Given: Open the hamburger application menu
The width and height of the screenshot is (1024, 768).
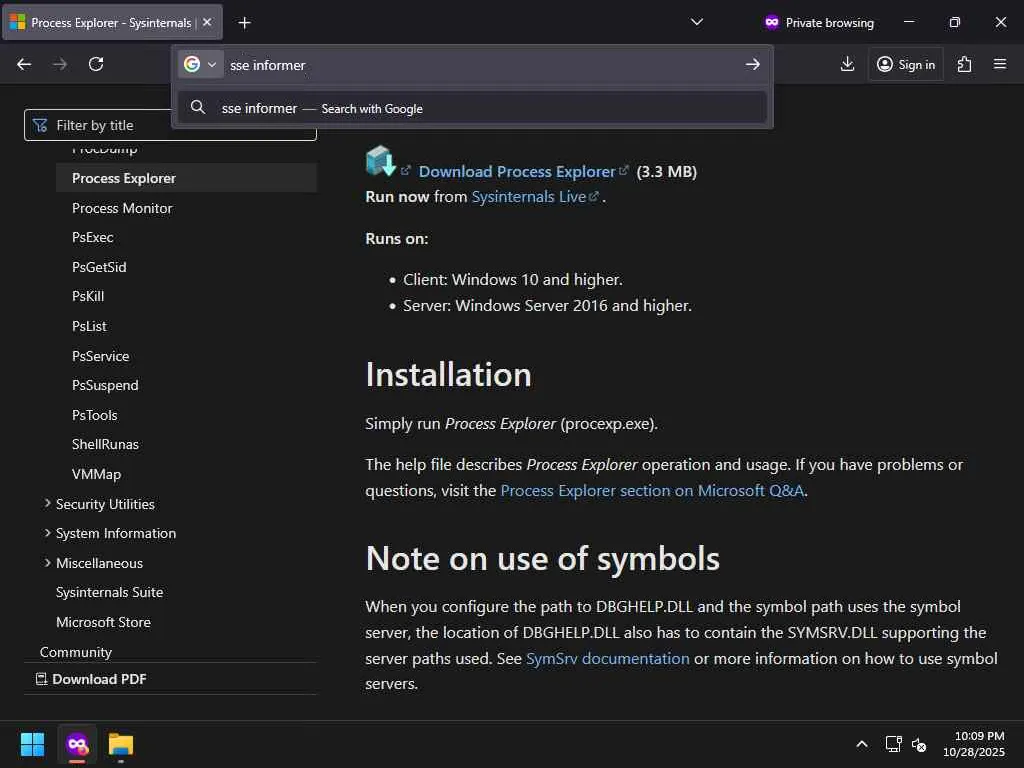Looking at the screenshot, I should point(1000,64).
